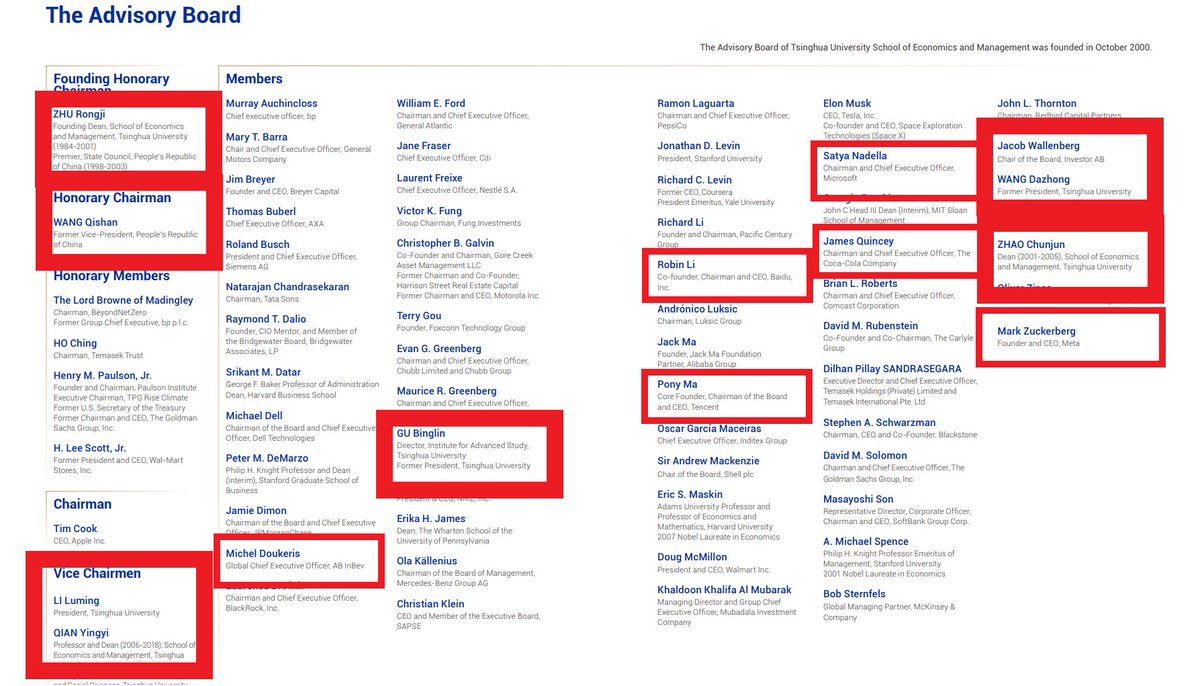
Task: Click Andrónico Luksic
Action: [697, 309]
